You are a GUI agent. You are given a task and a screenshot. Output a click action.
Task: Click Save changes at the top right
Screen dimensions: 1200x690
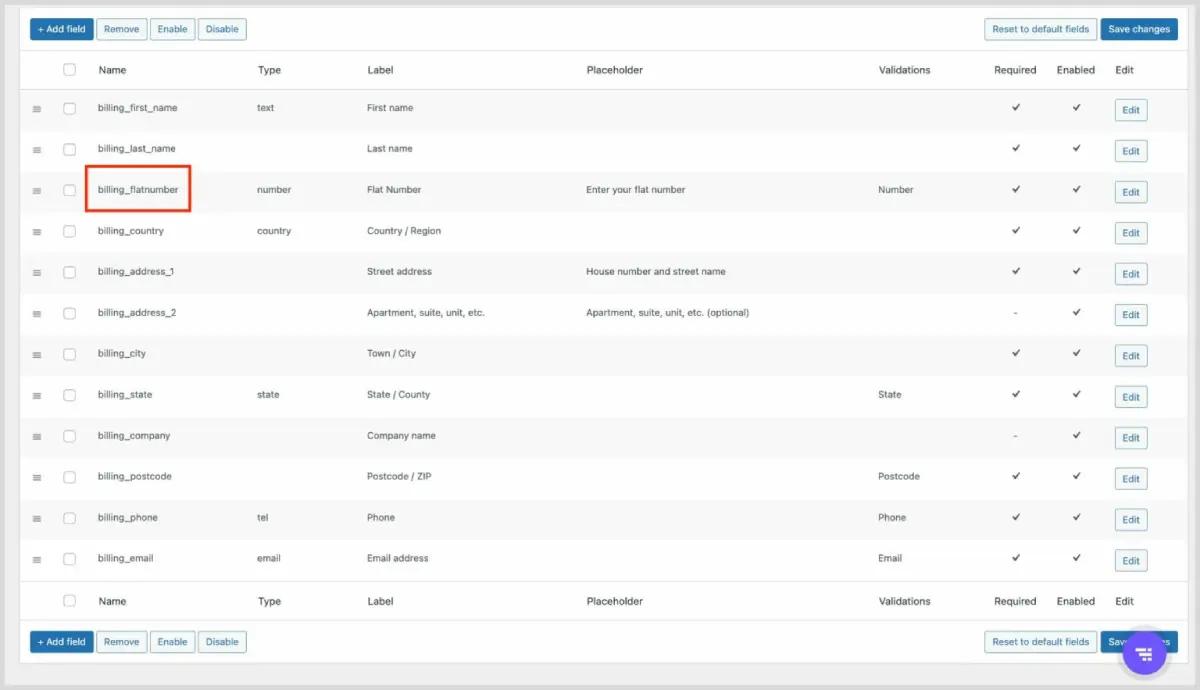click(x=1139, y=29)
